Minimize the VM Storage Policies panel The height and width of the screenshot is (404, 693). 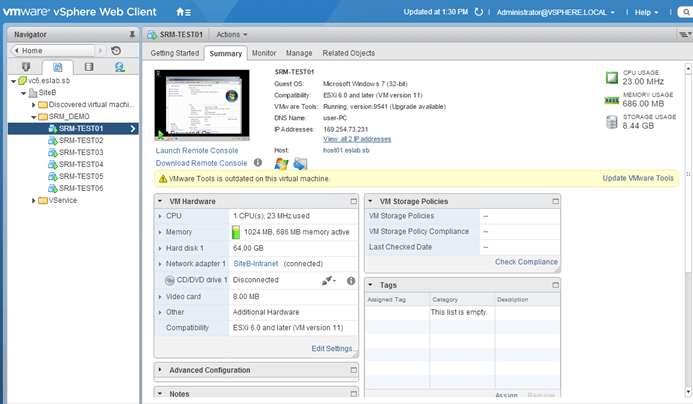674,201
